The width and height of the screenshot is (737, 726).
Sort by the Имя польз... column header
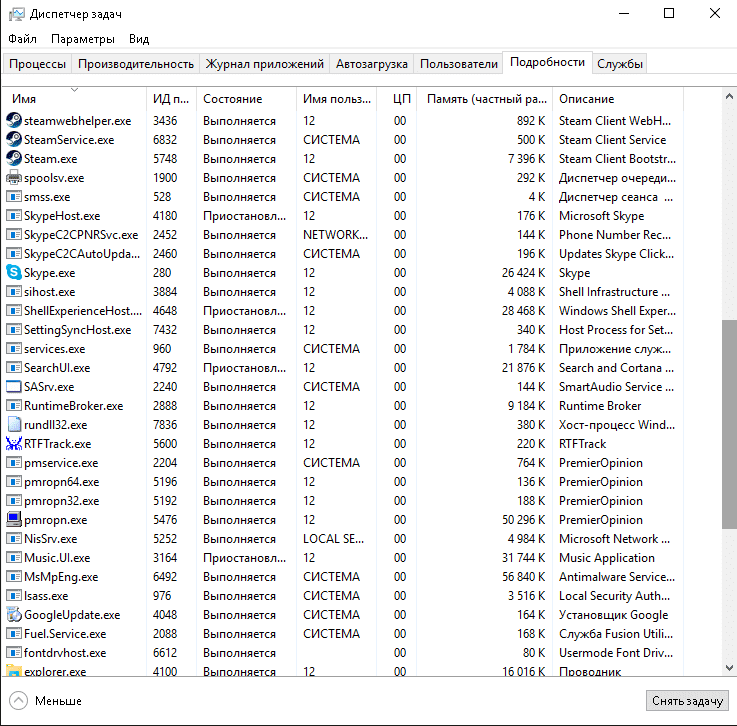click(337, 99)
